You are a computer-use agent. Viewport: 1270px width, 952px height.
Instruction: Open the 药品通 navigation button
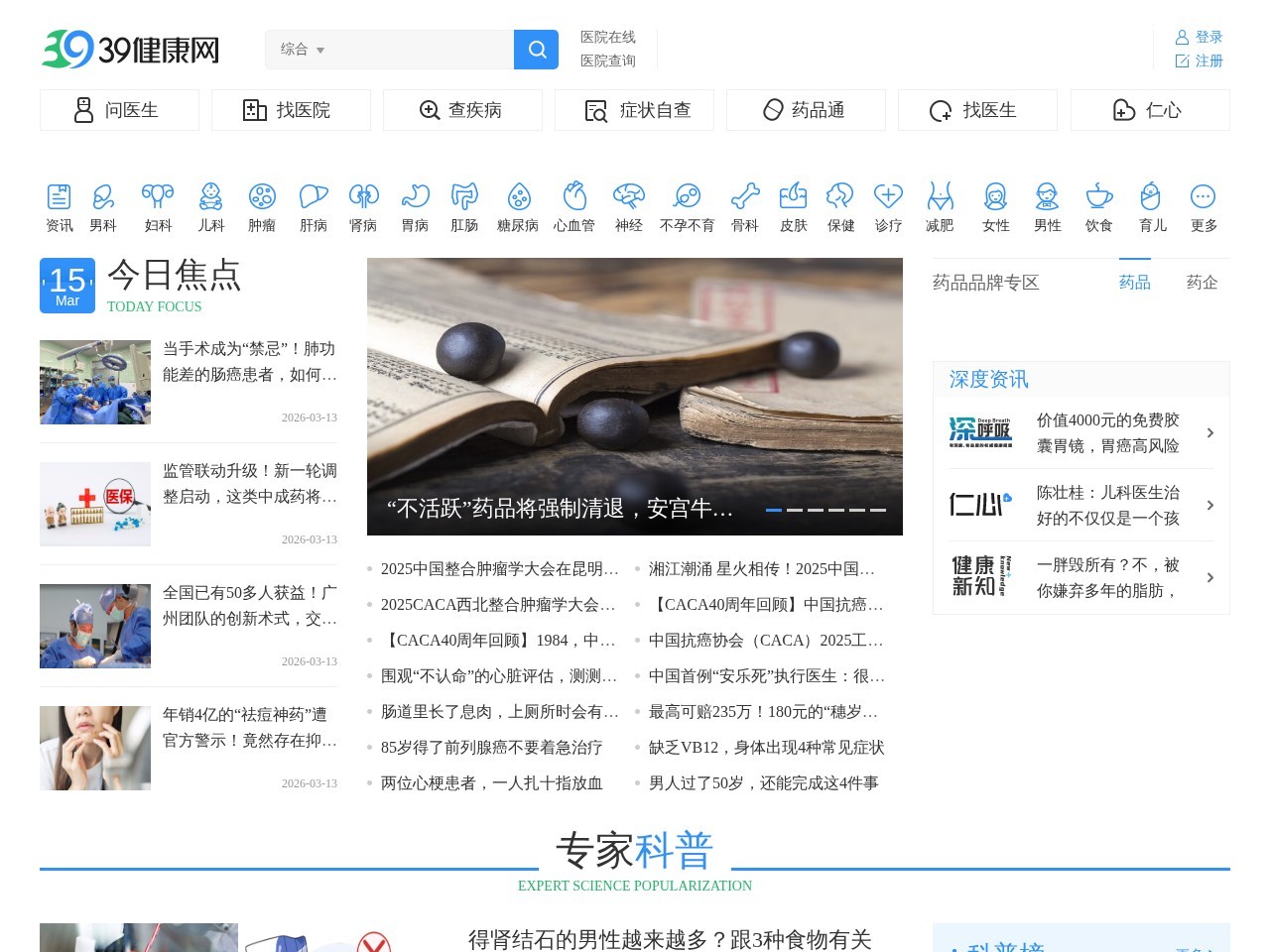click(x=806, y=110)
